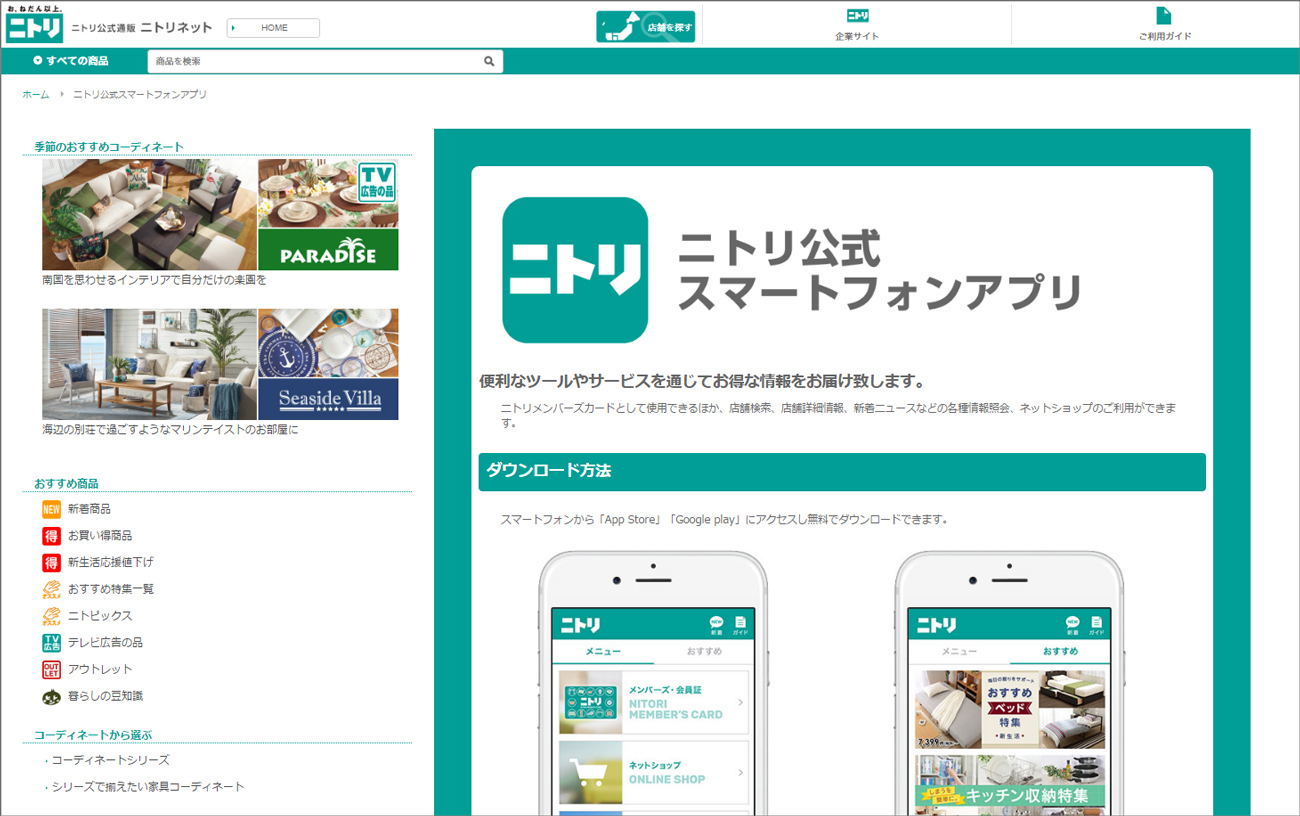Viewport: 1300px width, 816px height.
Task: Open the ご利用ガイド document icon
Action: 1163,16
